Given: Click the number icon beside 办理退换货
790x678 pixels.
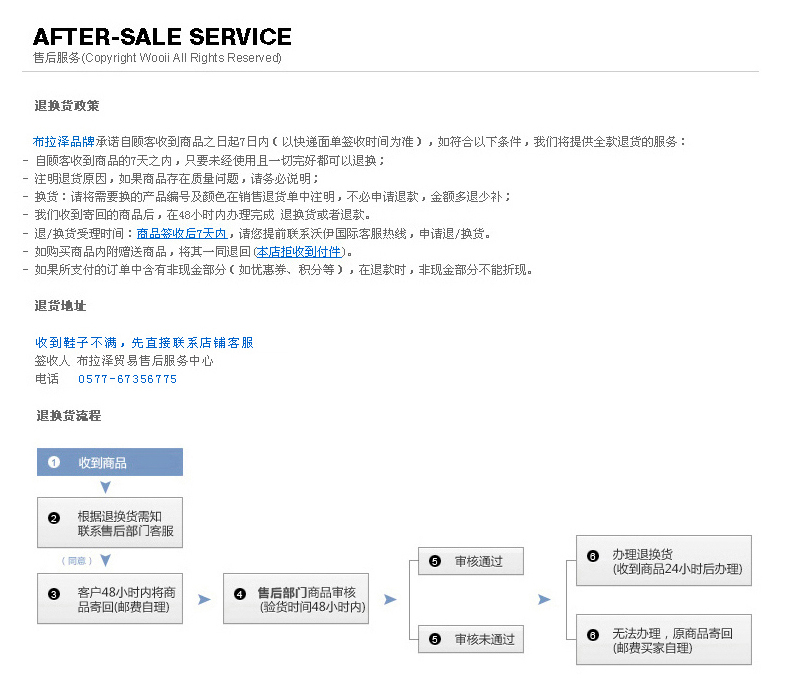Looking at the screenshot, I should 593,556.
